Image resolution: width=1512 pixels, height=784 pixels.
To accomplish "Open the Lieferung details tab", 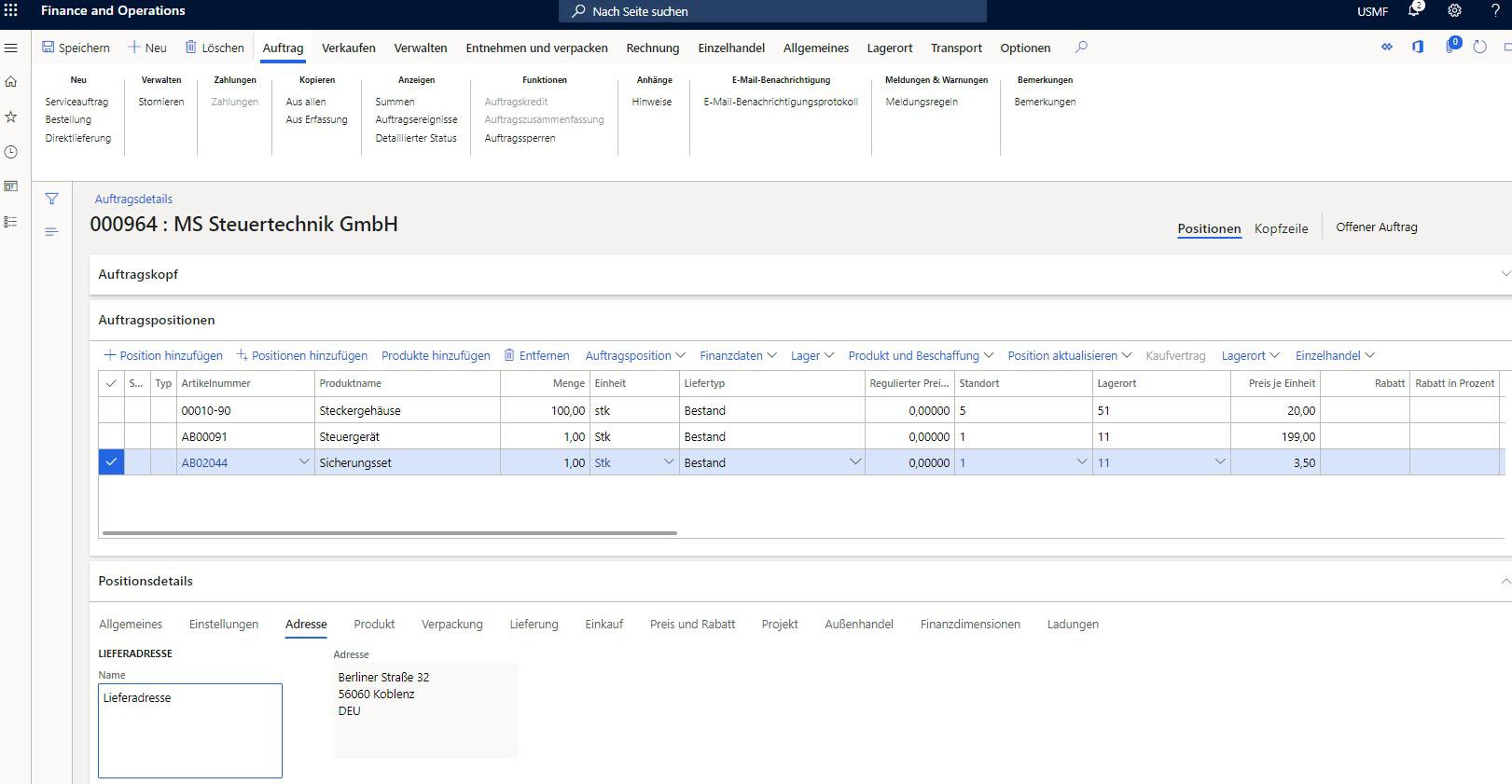I will point(534,624).
